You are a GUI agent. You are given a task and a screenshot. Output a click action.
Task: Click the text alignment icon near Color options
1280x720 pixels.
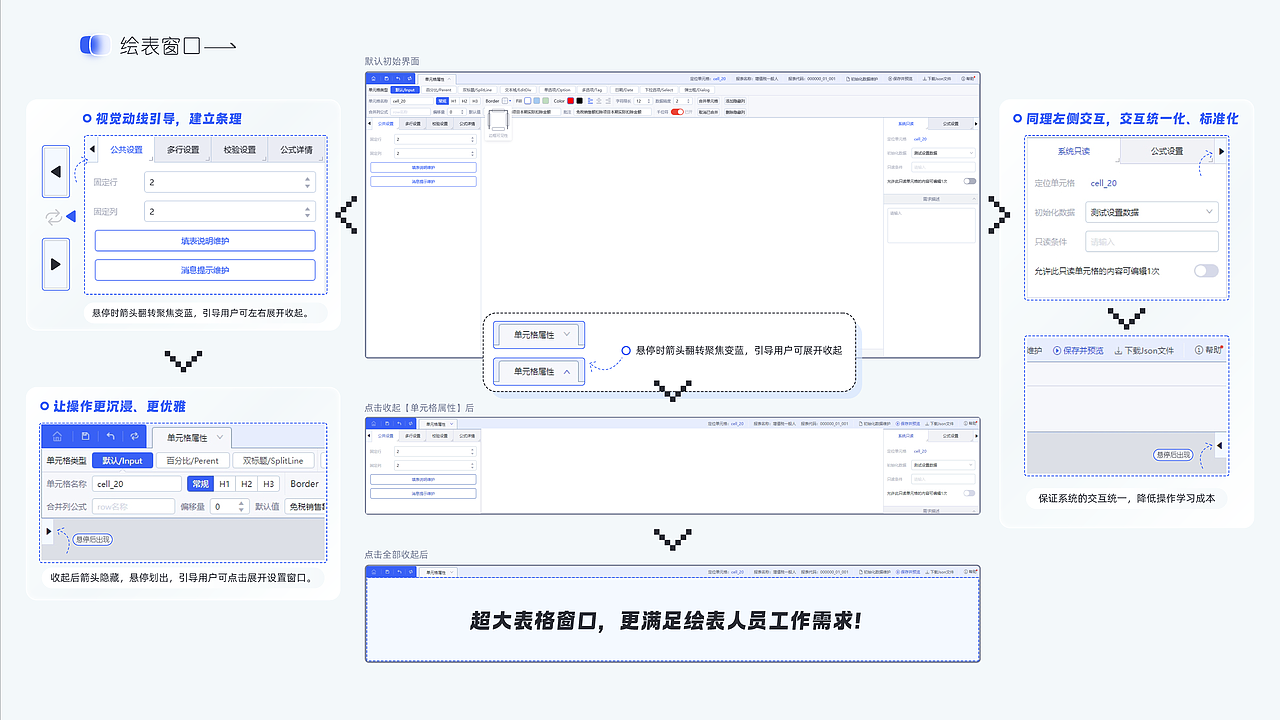pos(590,101)
